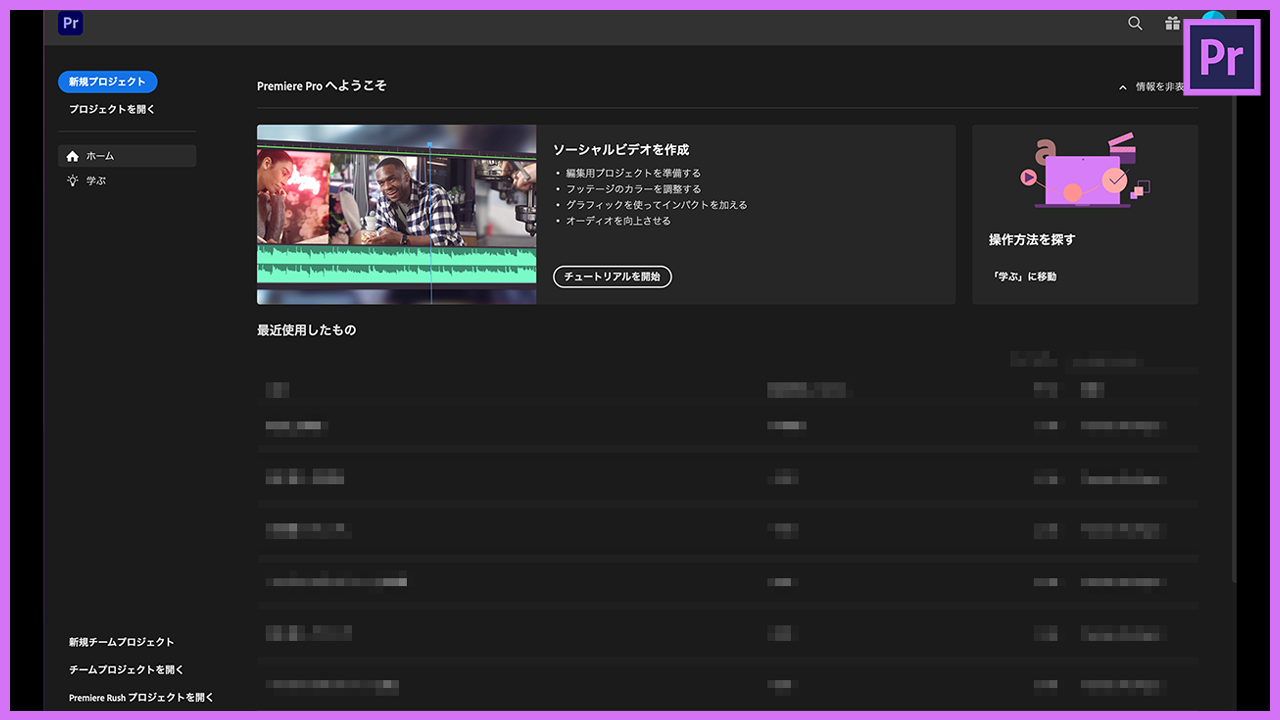
Task: Click the ソーシャルビデオを作成 heading
Action: click(621, 149)
